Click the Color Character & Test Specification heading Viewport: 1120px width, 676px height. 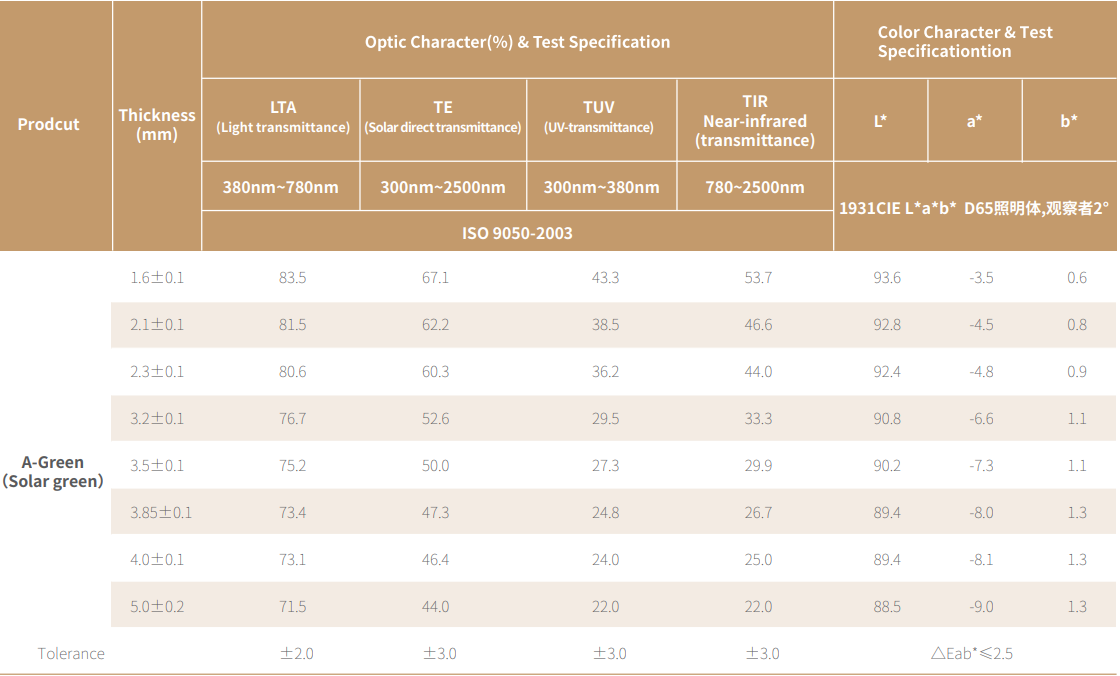pyautogui.click(x=965, y=42)
